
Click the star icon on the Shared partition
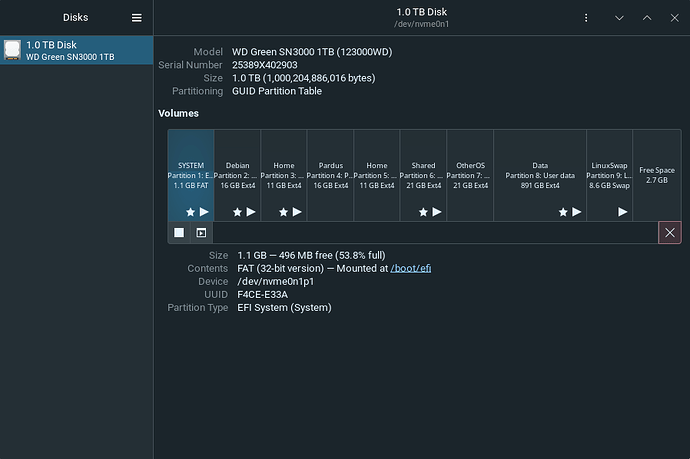pyautogui.click(x=423, y=212)
